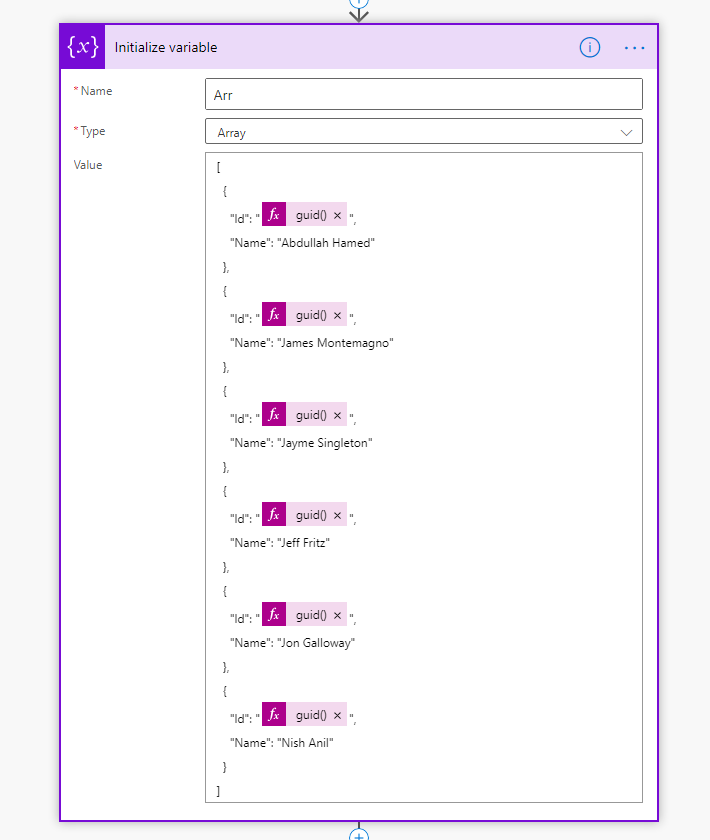Remove the guid() token above Nish Anil
Screen dimensions: 710x840
(x=337, y=715)
